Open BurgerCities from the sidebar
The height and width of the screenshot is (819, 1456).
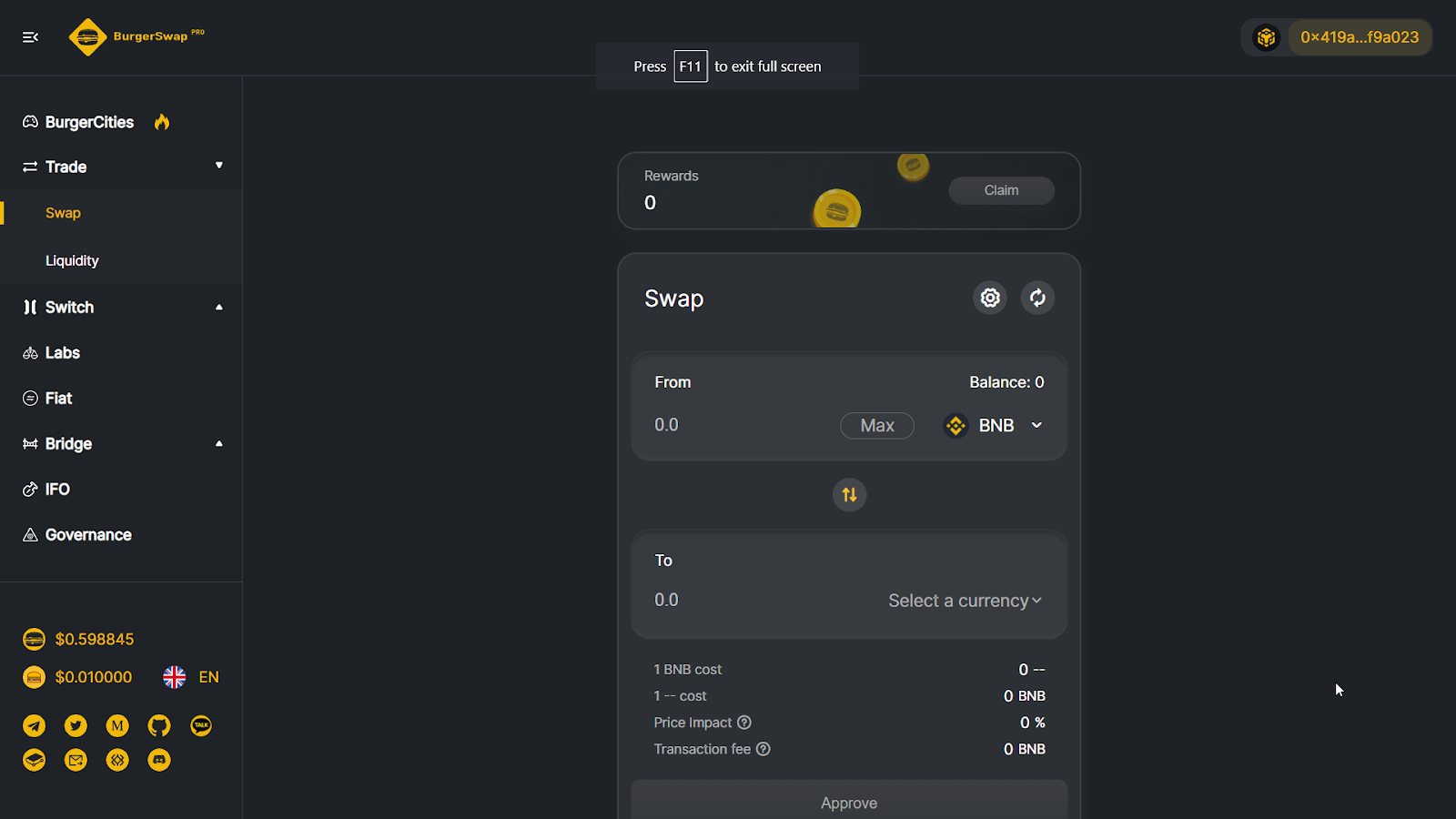click(89, 122)
